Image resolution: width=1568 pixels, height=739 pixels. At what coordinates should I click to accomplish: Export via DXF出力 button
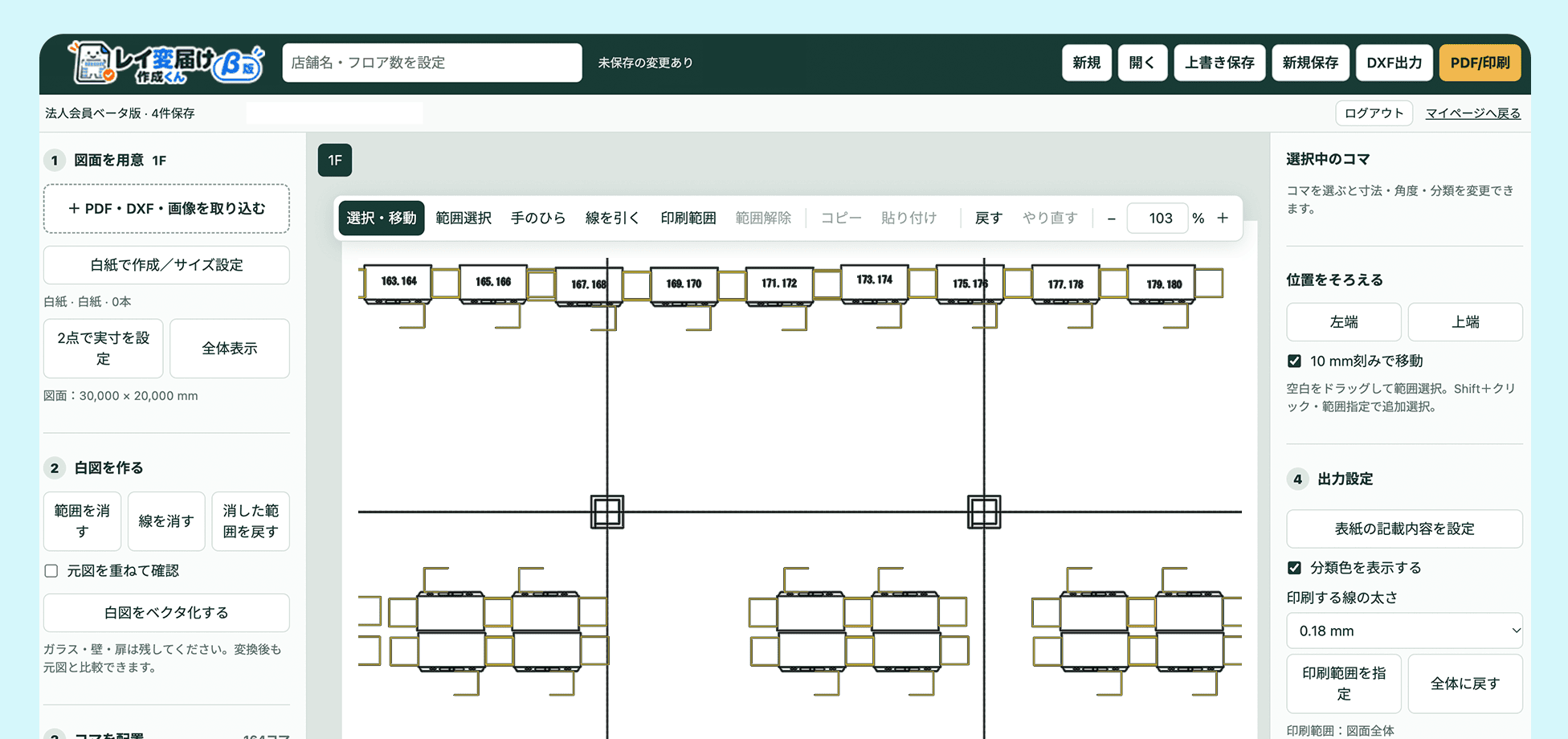point(1394,63)
